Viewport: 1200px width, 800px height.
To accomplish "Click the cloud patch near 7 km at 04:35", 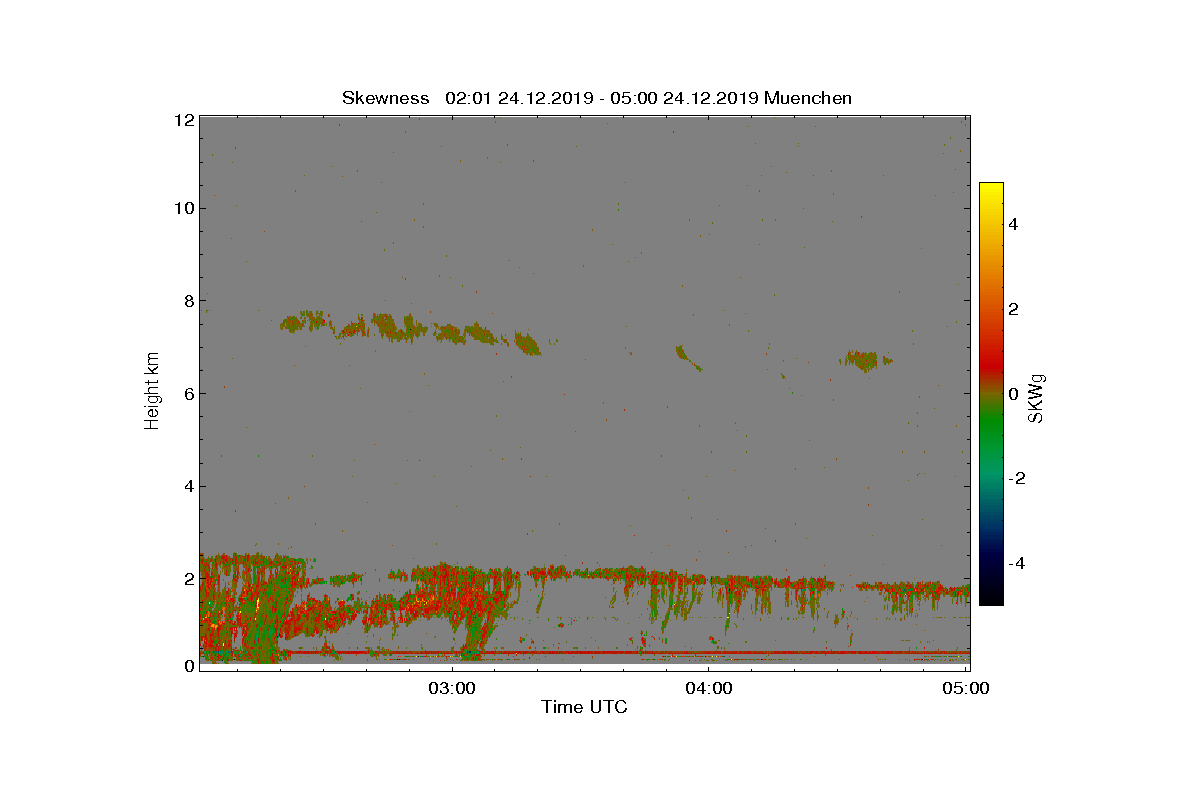I will pos(866,360).
